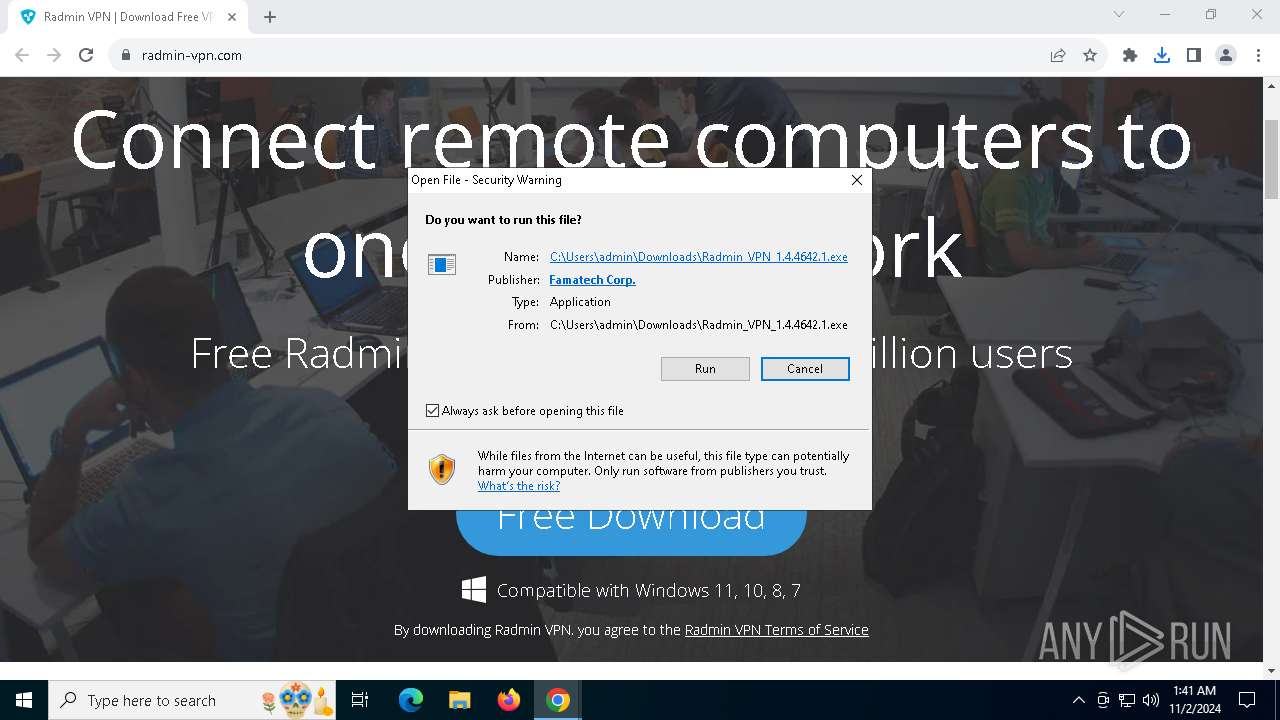Switch to Chrome on taskbar
1280x720 pixels.
pos(558,700)
